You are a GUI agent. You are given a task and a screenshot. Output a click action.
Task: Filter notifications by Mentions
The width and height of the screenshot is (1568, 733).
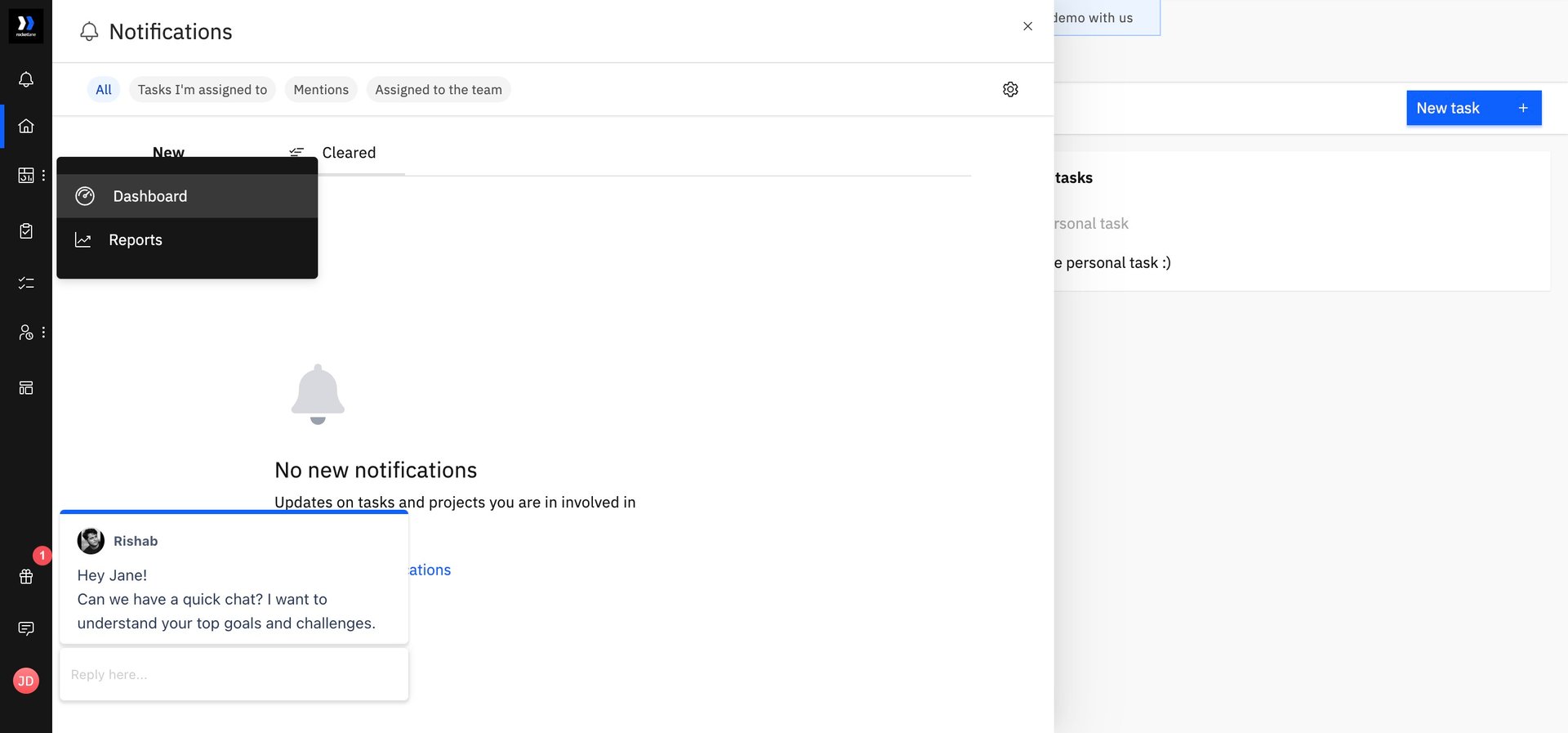click(x=321, y=90)
